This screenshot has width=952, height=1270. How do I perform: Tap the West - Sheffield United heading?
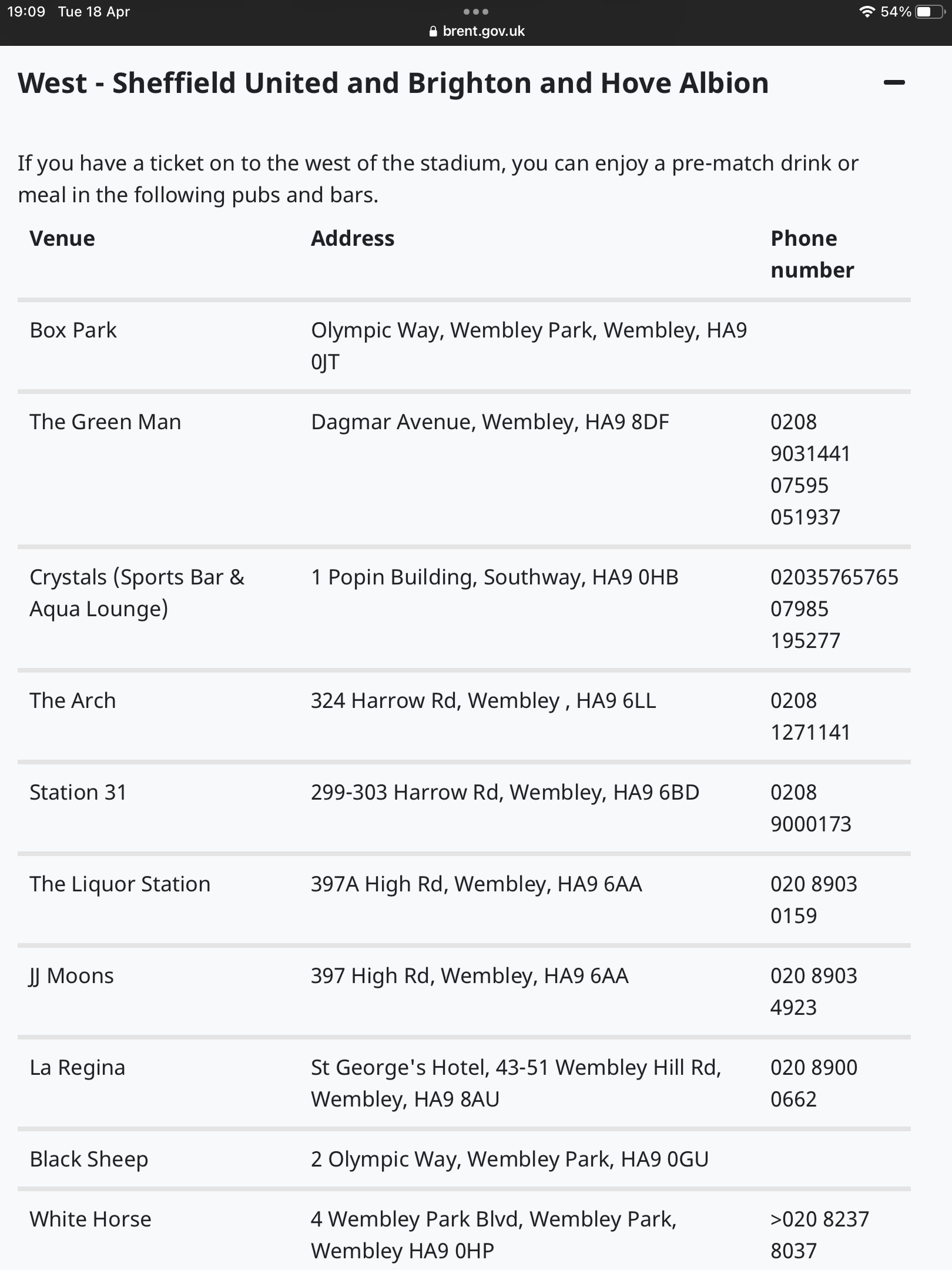(x=393, y=83)
